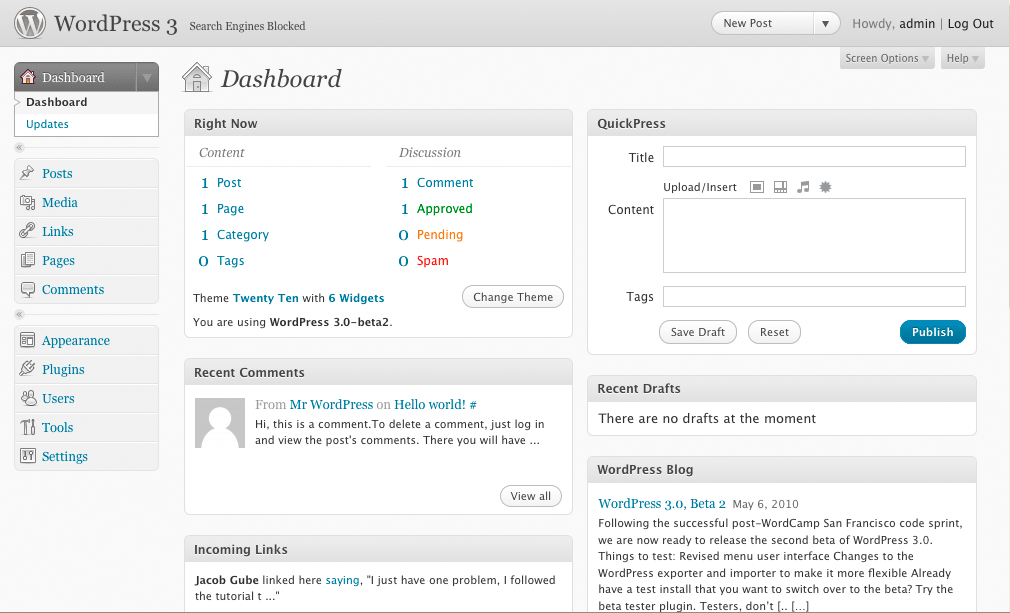Select Updates in the Dashboard submenu

47,125
